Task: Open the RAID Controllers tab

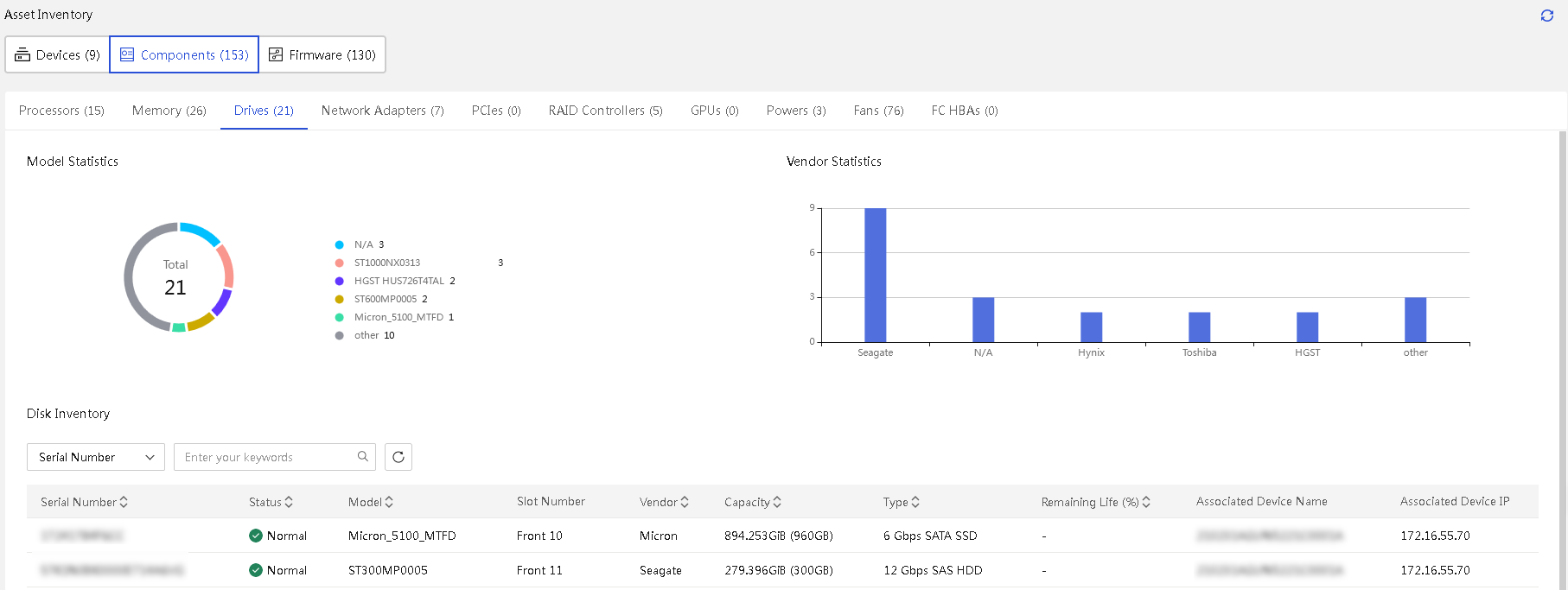Action: [x=605, y=111]
